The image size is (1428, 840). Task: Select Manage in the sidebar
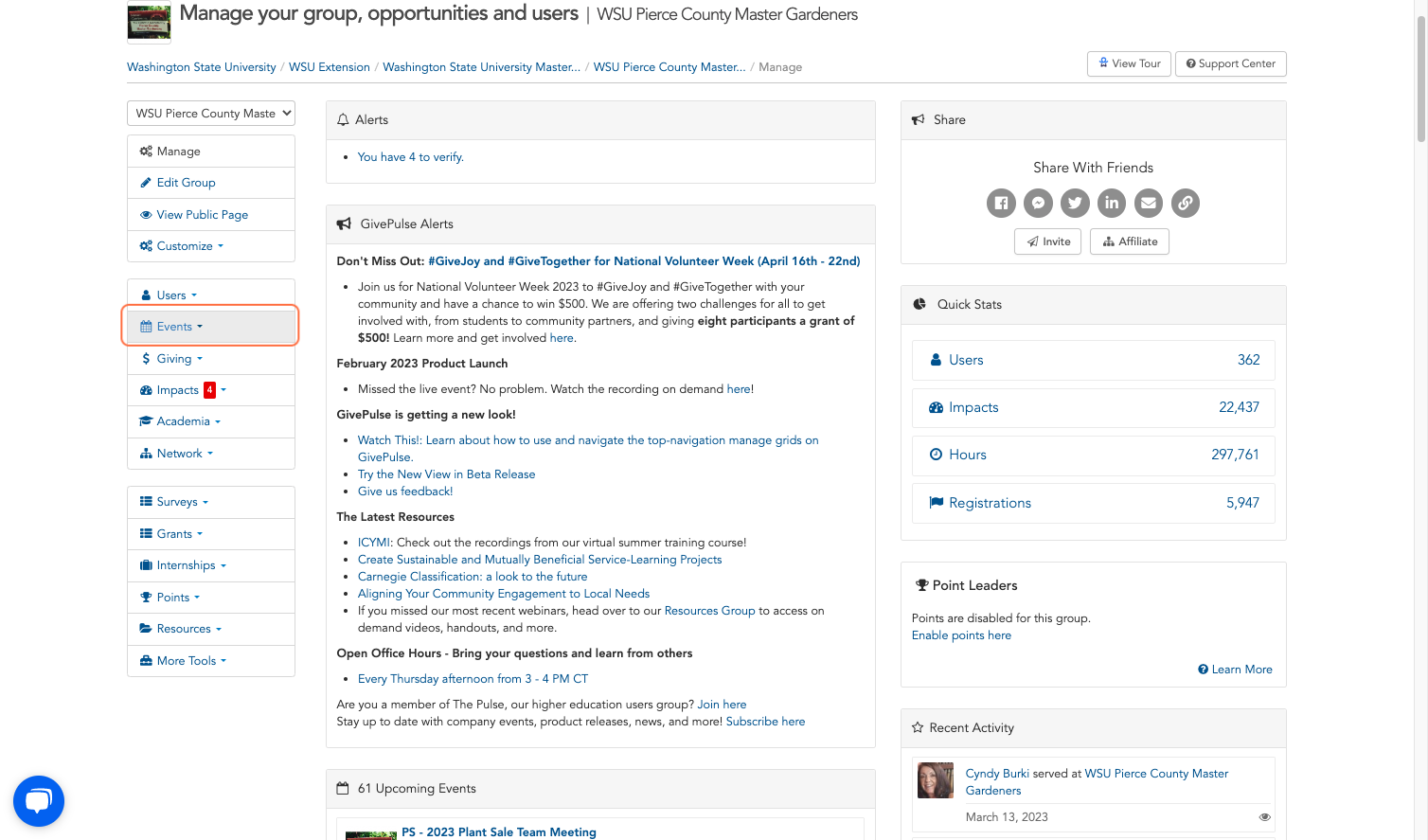coord(211,152)
